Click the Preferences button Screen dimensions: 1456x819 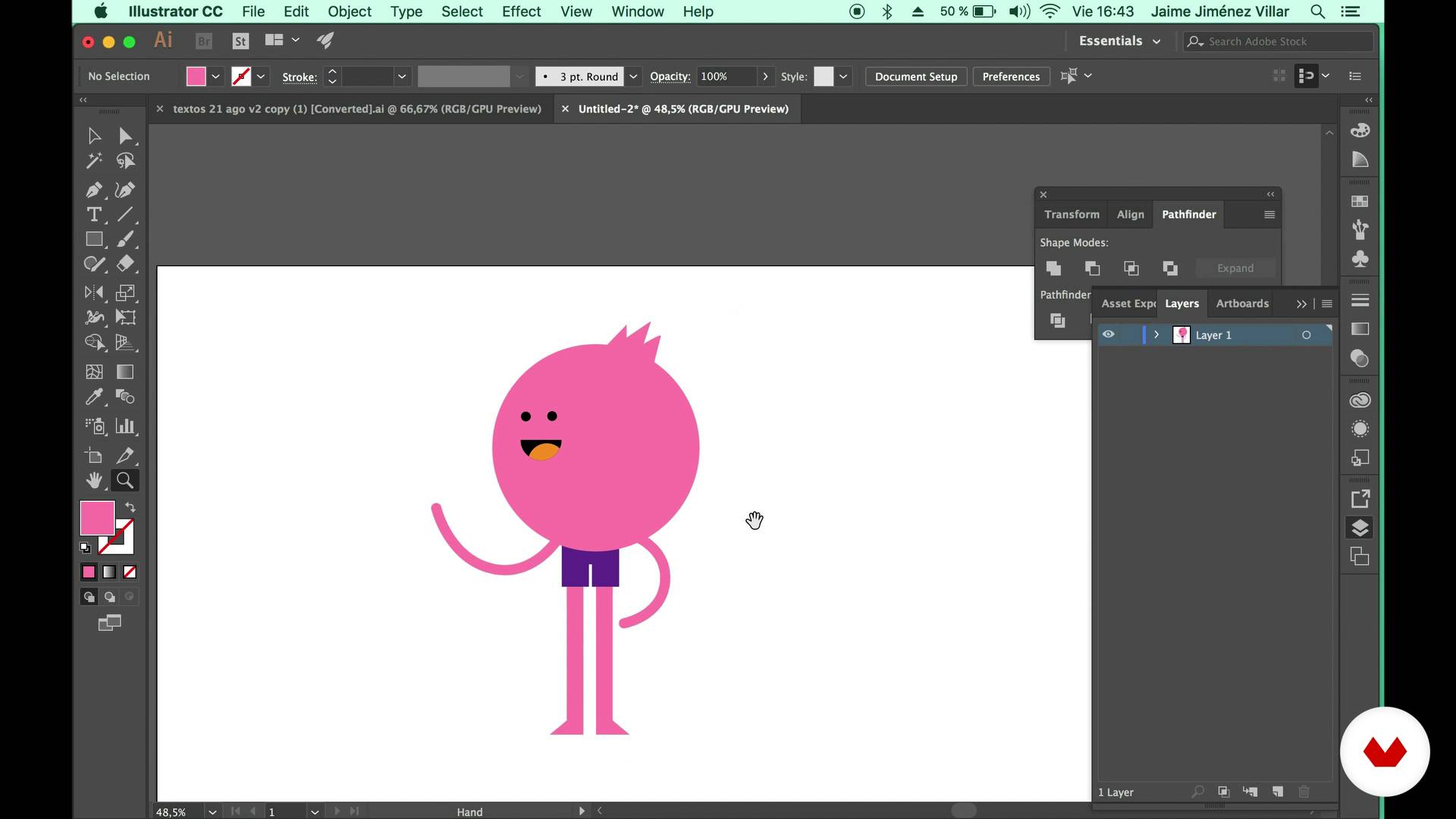(1010, 77)
